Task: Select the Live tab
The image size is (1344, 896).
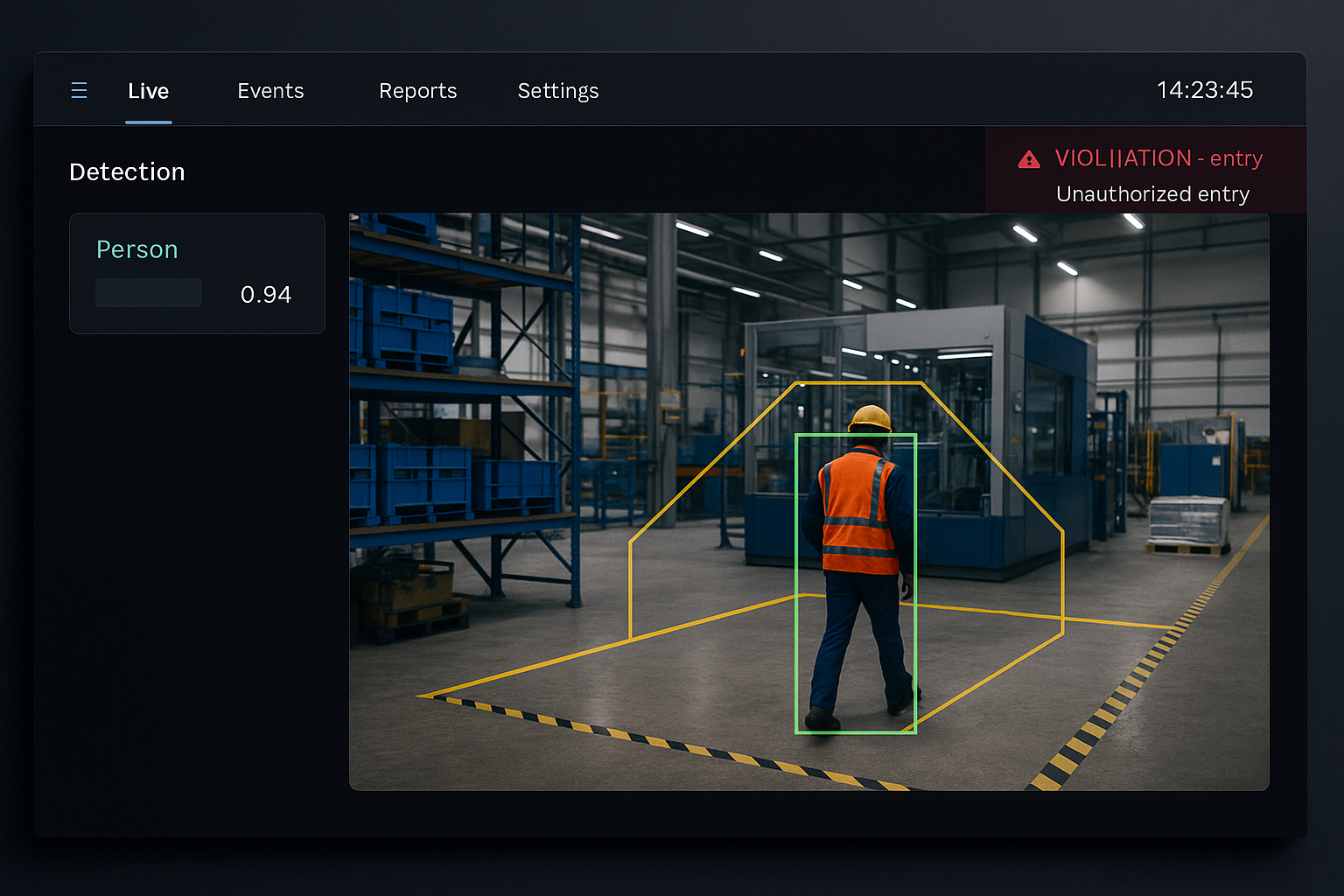Action: pos(148,90)
